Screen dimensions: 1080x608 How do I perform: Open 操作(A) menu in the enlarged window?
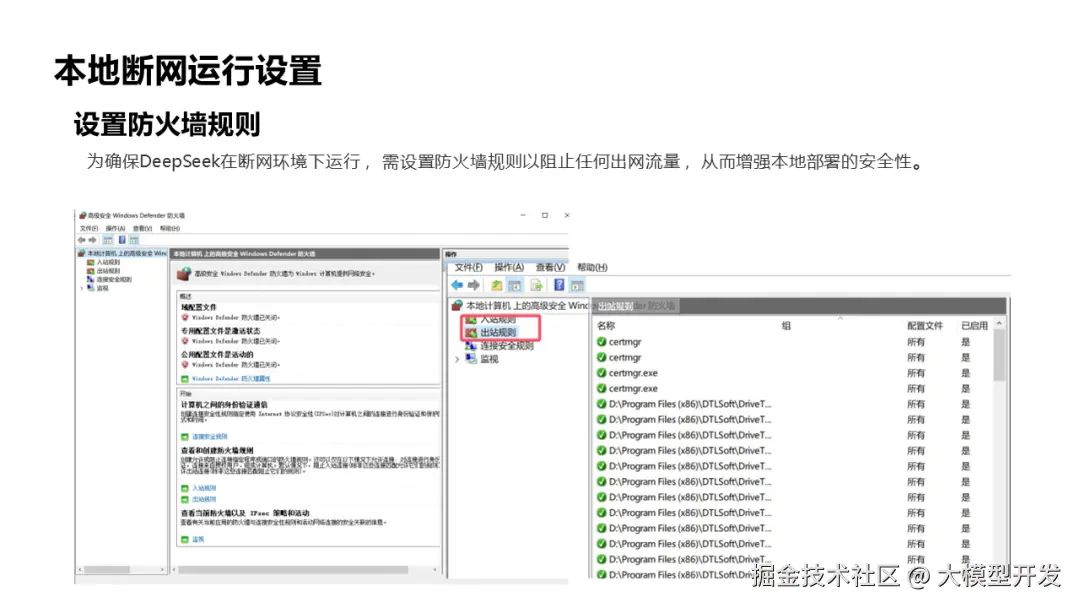[509, 267]
